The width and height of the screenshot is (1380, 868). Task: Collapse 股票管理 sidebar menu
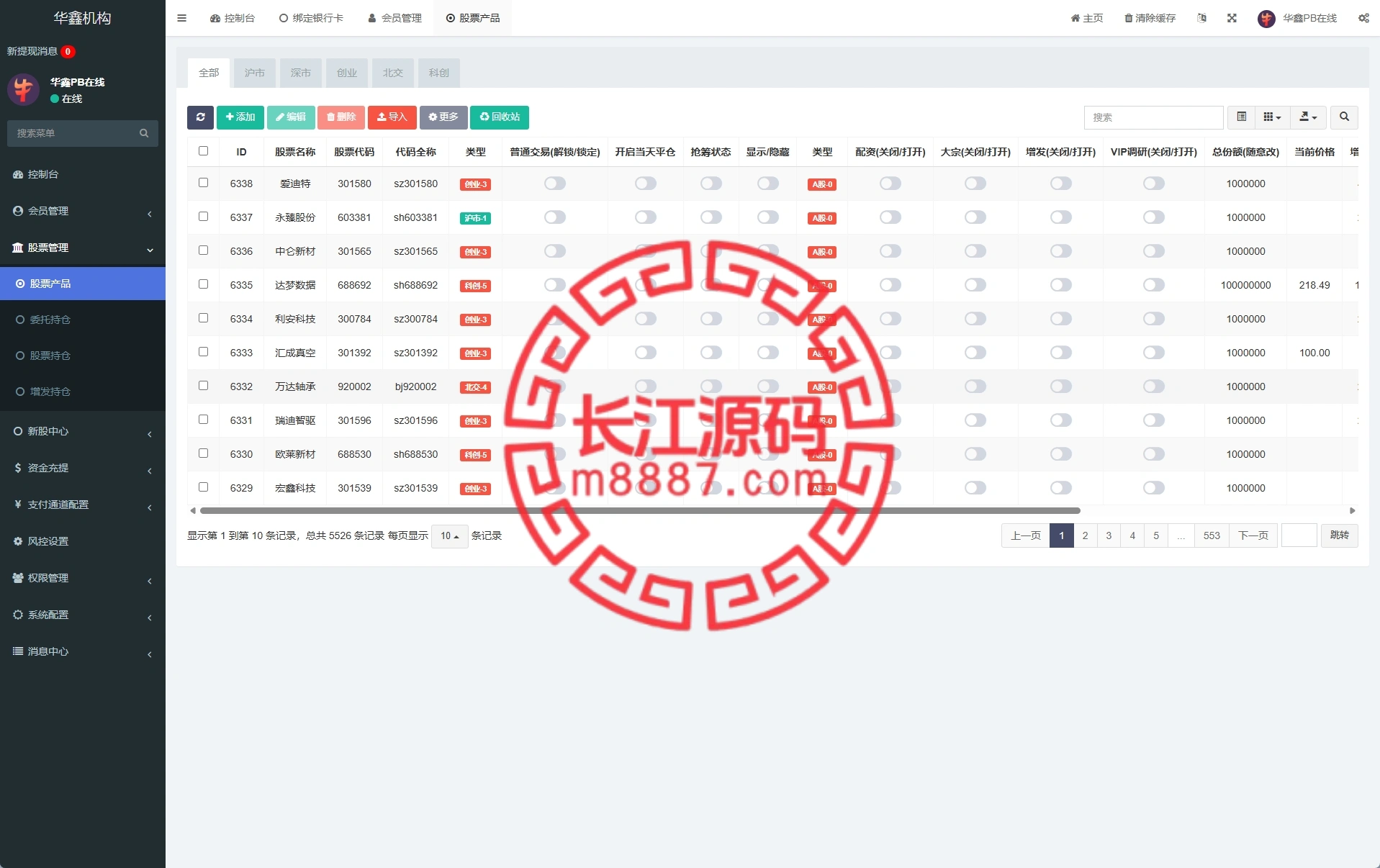coord(83,248)
